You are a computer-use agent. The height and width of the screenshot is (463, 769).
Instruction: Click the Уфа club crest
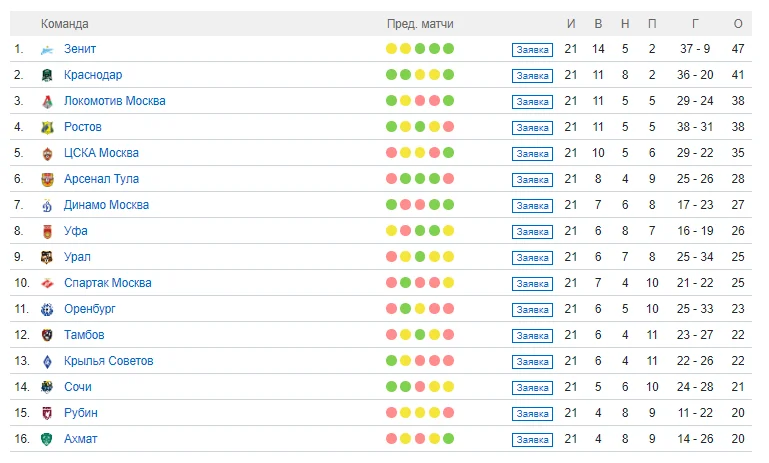pos(47,232)
